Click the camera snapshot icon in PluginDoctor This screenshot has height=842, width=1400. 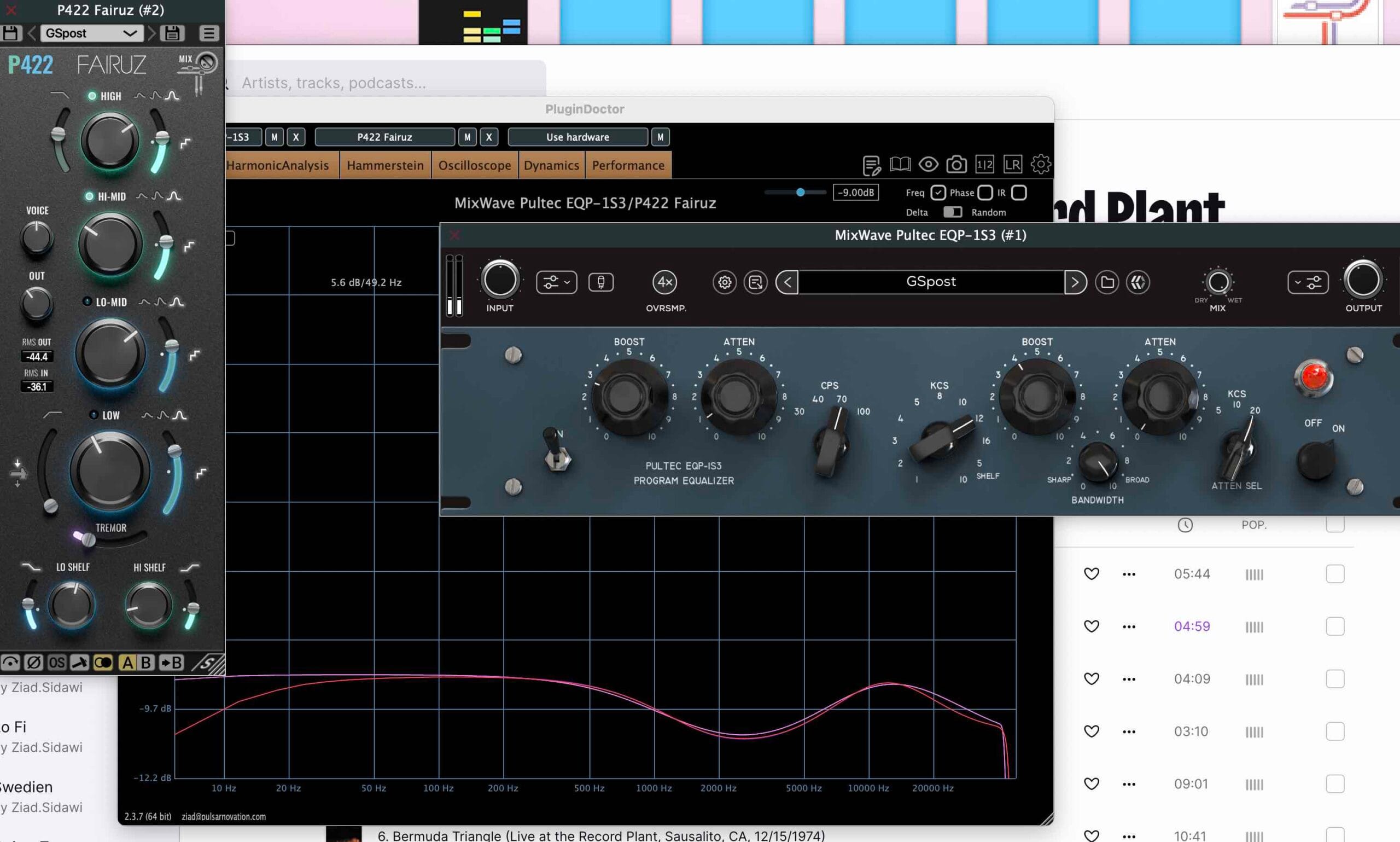[956, 165]
